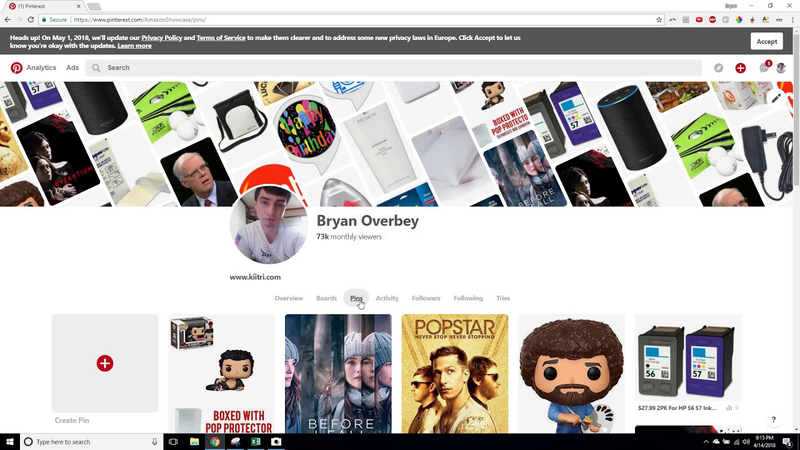The height and width of the screenshot is (450, 800).
Task: Open Chrome's three-dot menu
Action: pos(791,19)
